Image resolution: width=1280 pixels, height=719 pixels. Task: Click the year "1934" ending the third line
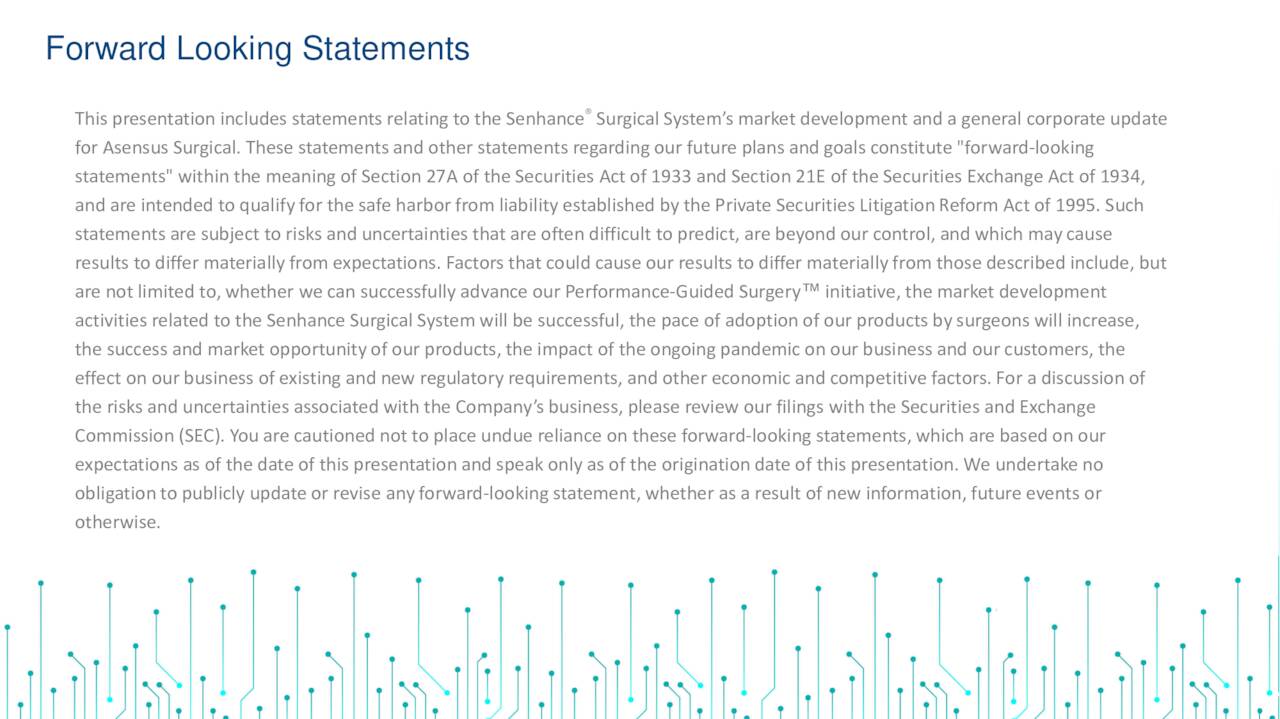point(1122,178)
